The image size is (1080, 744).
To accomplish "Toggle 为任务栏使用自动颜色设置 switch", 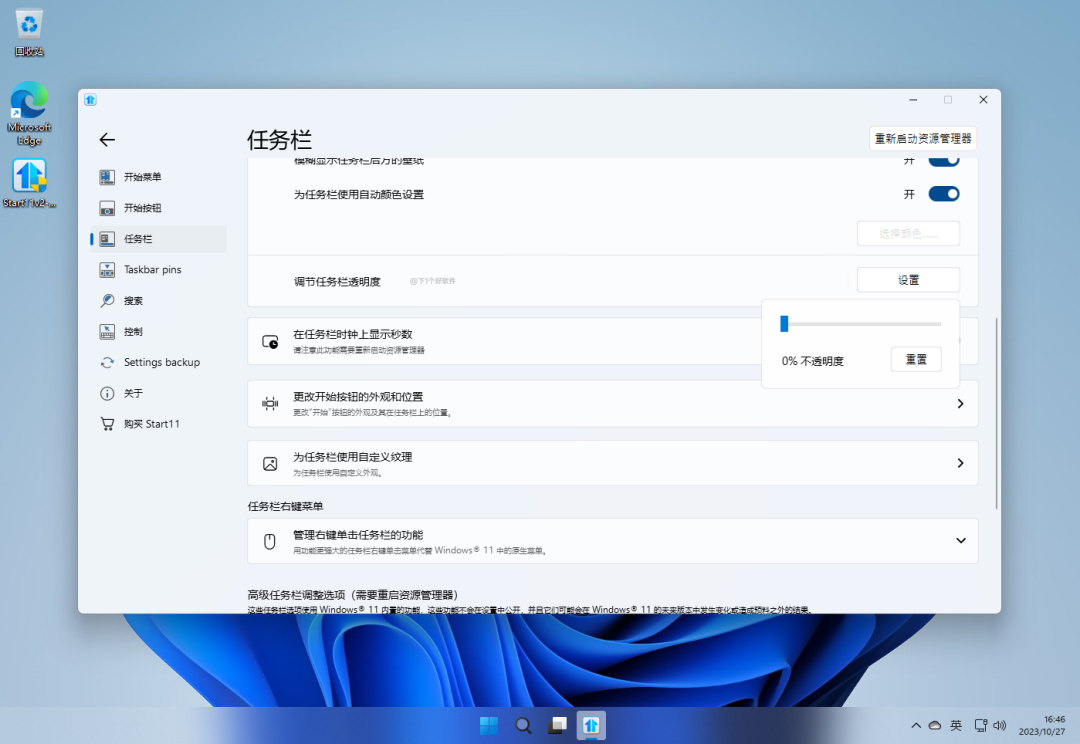I will (x=944, y=194).
